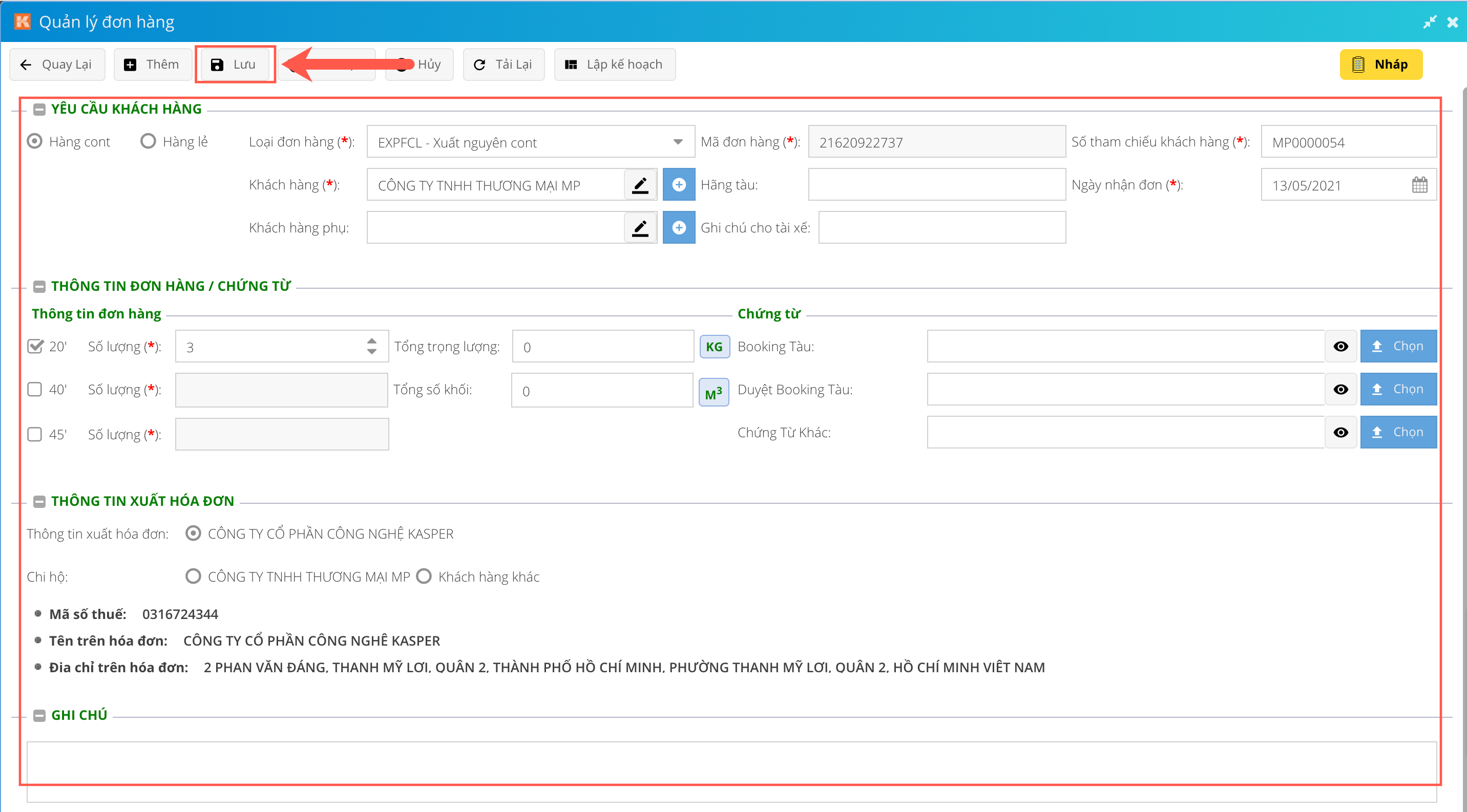Open the calendar picker for Ngày nhận đơn
1467x812 pixels.
point(1419,185)
